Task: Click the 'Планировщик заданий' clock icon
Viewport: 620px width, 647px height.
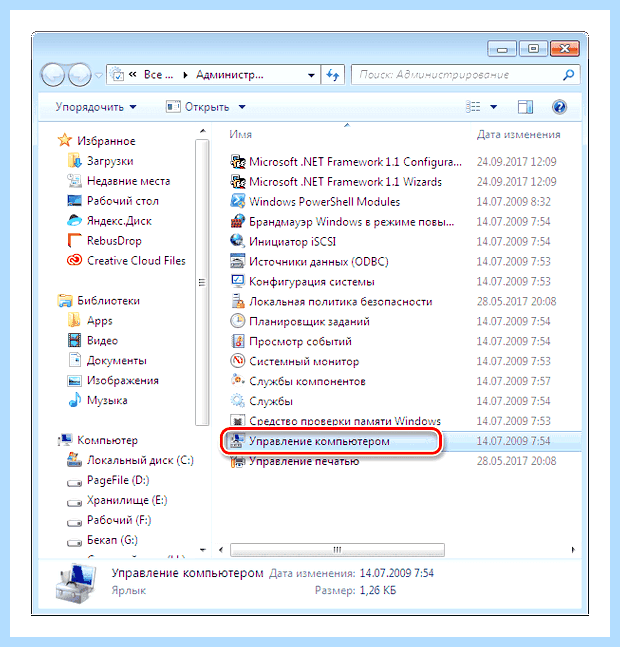Action: [238, 321]
